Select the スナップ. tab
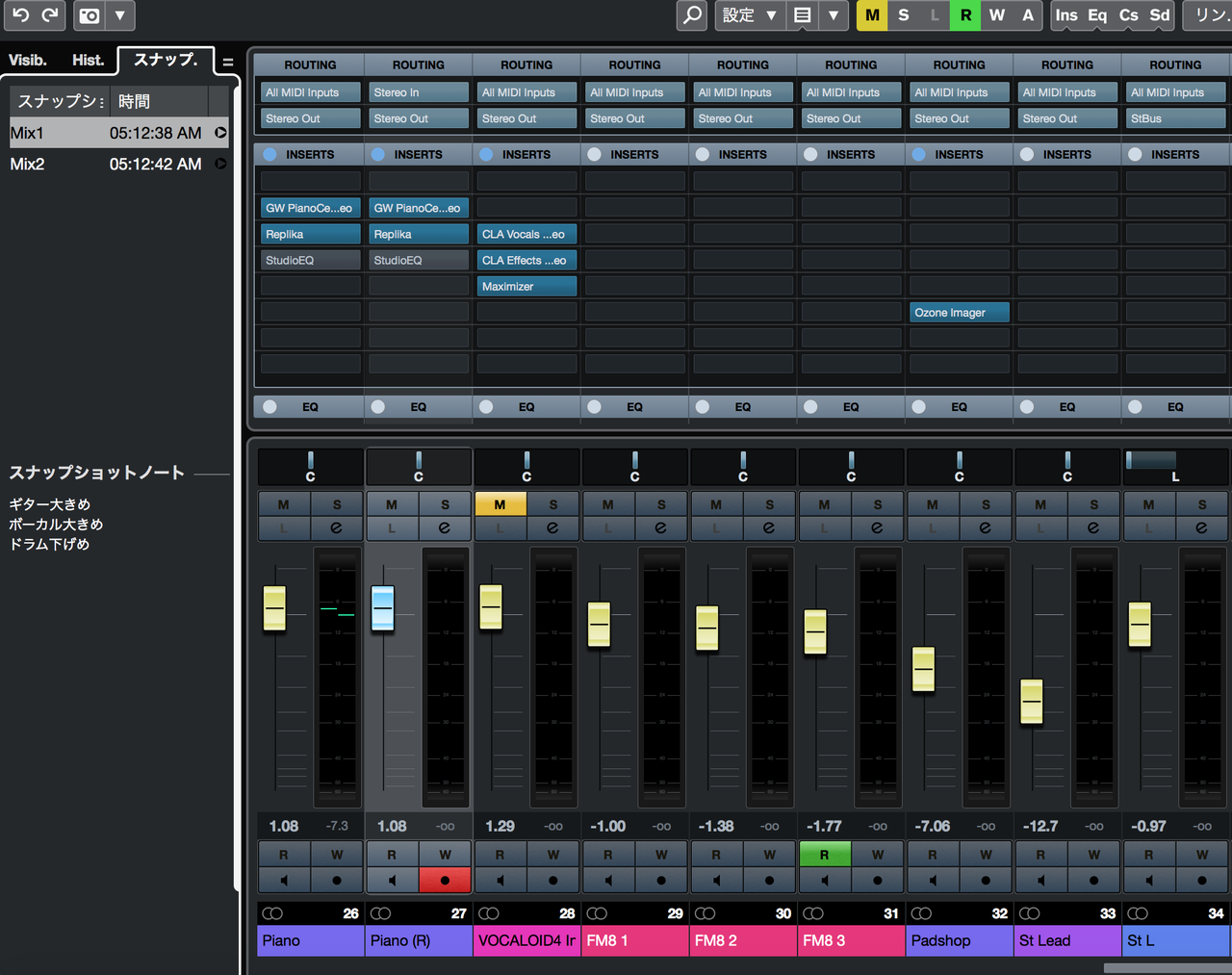The width and height of the screenshot is (1232, 975). pyautogui.click(x=166, y=60)
